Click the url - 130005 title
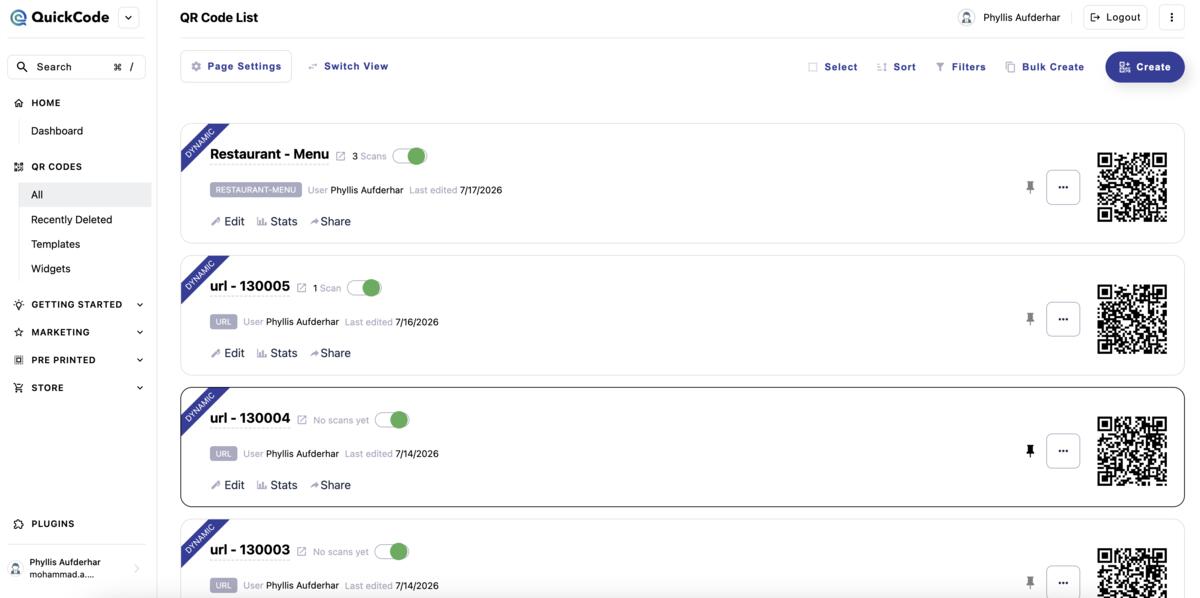Viewport: 1200px width, 598px height. point(250,286)
